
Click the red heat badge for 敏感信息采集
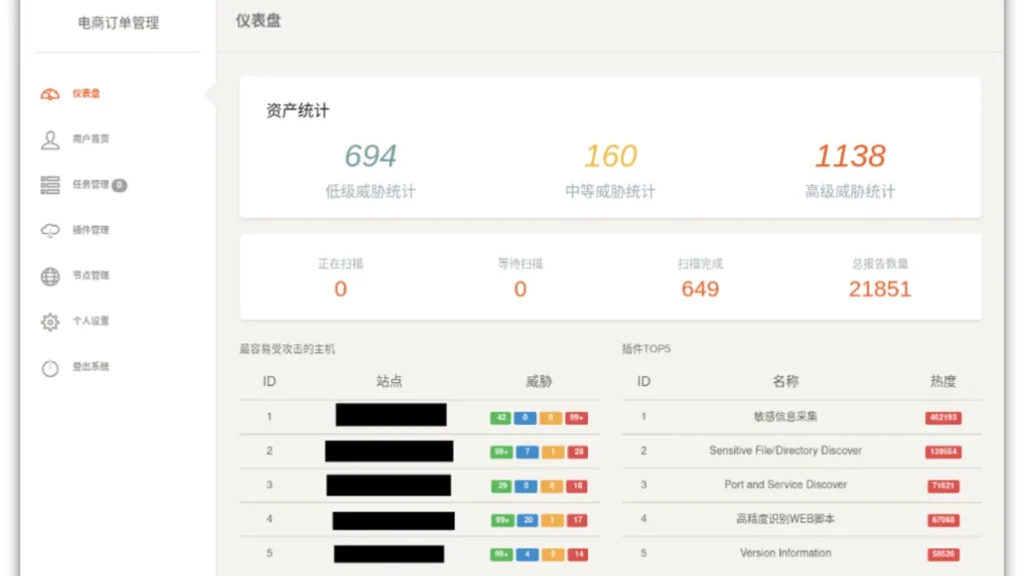(x=943, y=418)
